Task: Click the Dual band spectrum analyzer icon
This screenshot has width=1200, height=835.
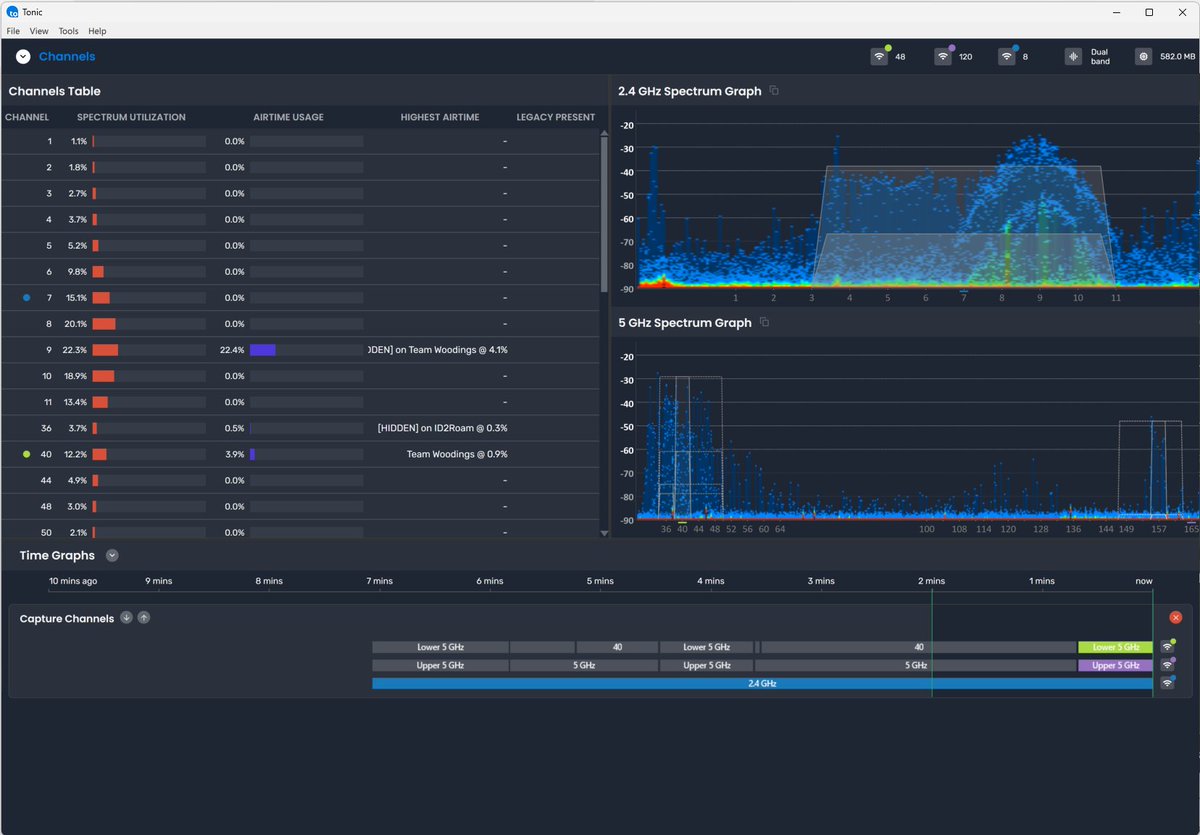Action: [1074, 57]
